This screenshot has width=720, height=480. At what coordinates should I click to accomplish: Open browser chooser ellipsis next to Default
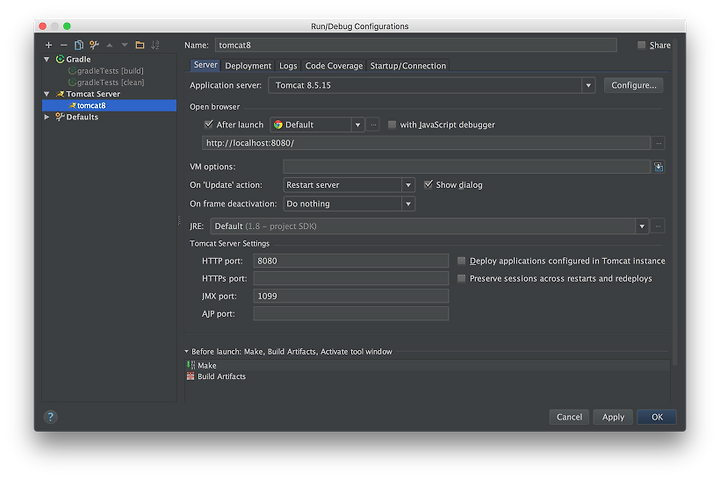(373, 125)
